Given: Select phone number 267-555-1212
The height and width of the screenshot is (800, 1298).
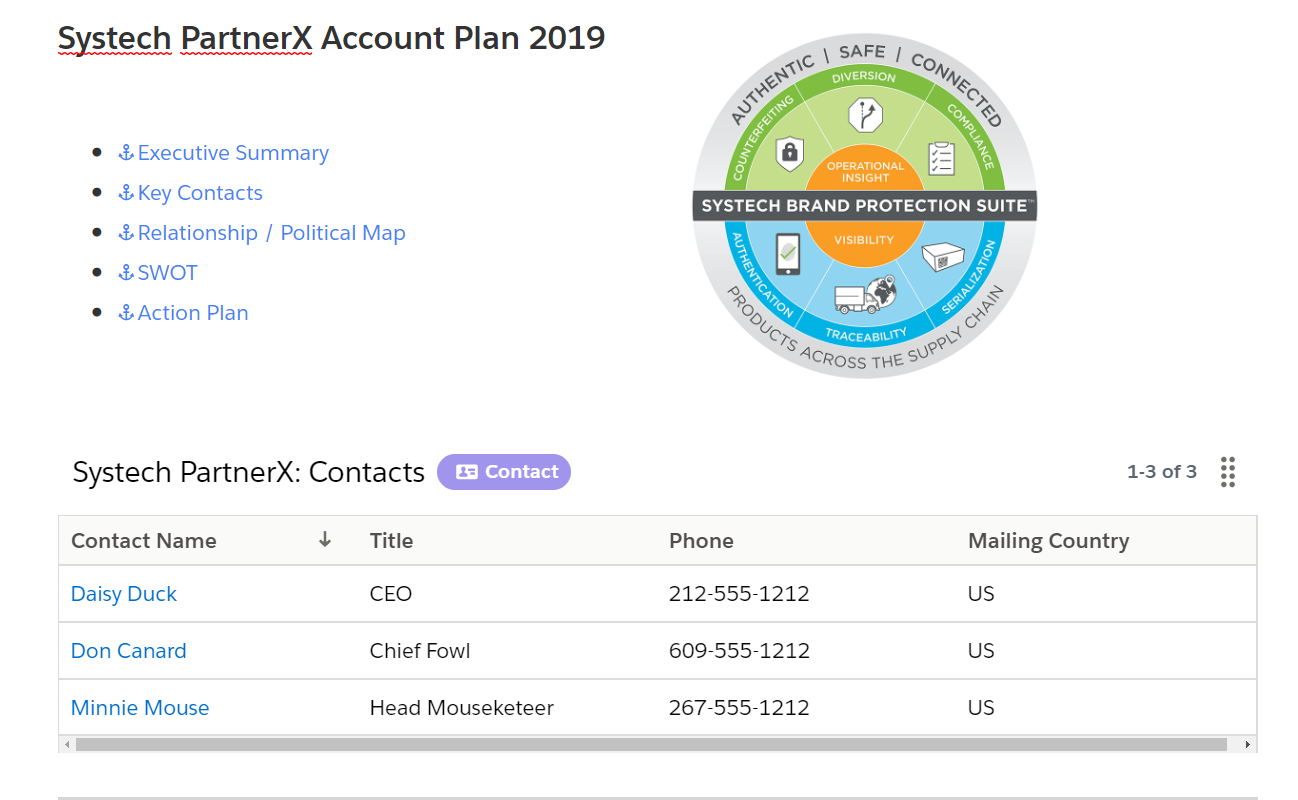Looking at the screenshot, I should pyautogui.click(x=739, y=708).
